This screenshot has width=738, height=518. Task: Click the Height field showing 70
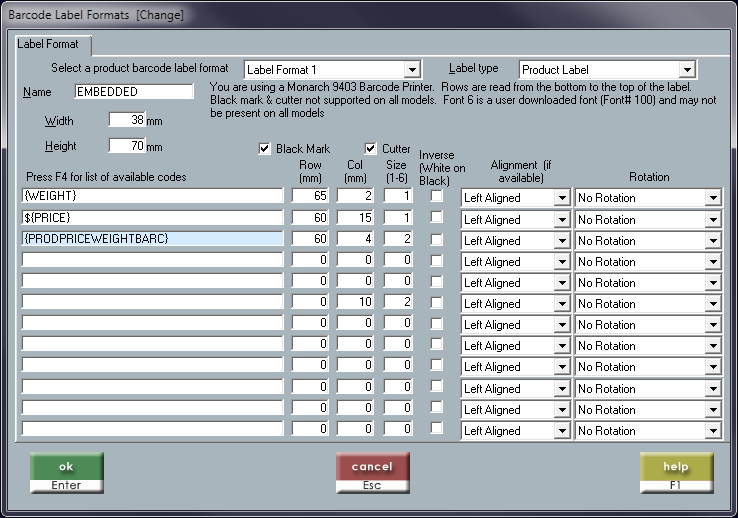127,146
